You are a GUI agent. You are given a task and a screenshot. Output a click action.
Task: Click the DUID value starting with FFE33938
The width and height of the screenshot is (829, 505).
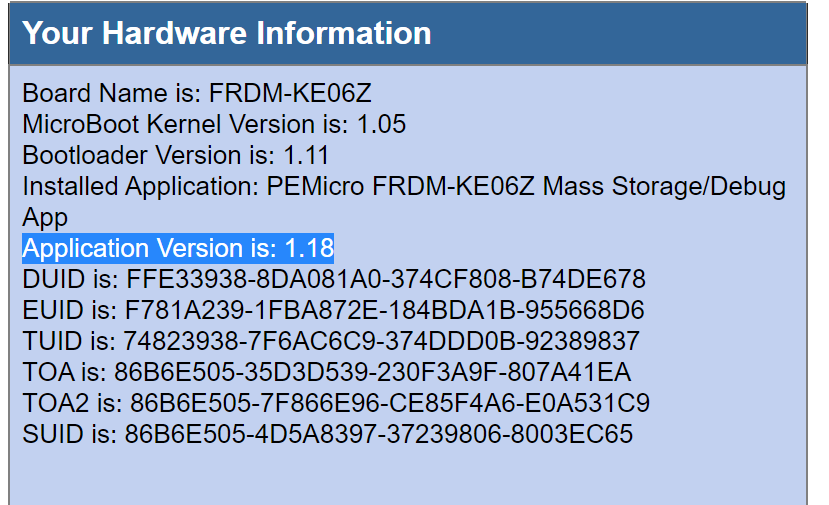pyautogui.click(x=386, y=279)
